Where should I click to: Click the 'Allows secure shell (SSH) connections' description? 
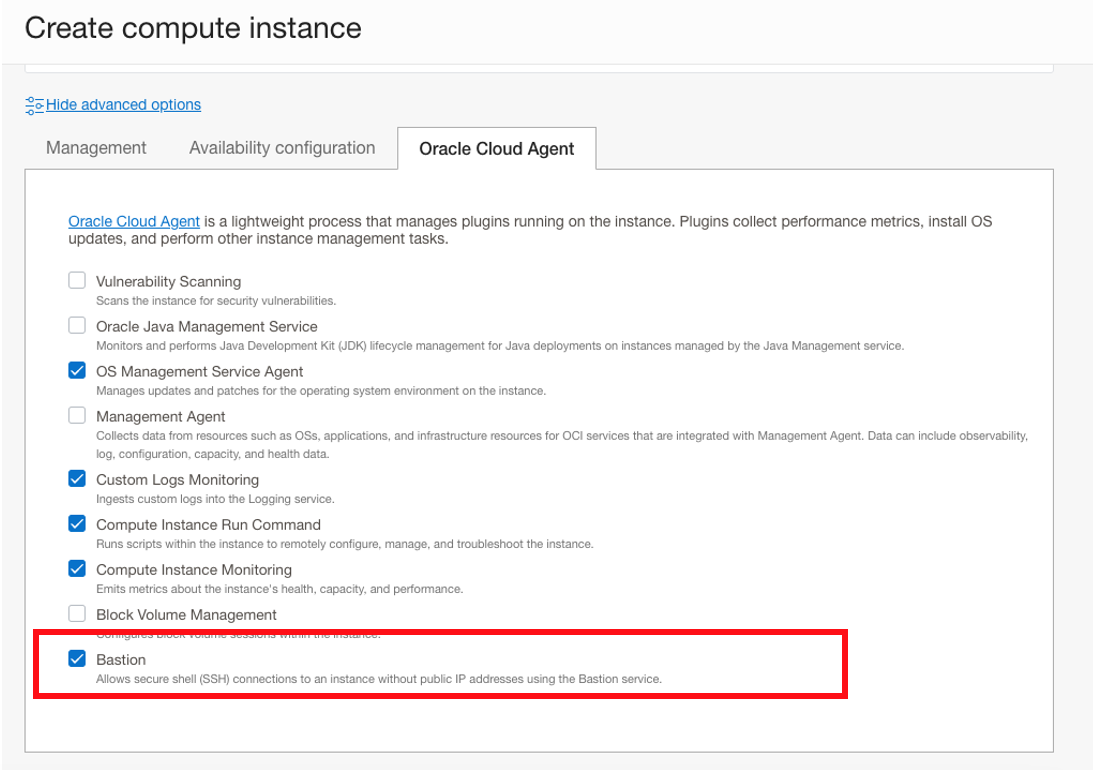379,679
